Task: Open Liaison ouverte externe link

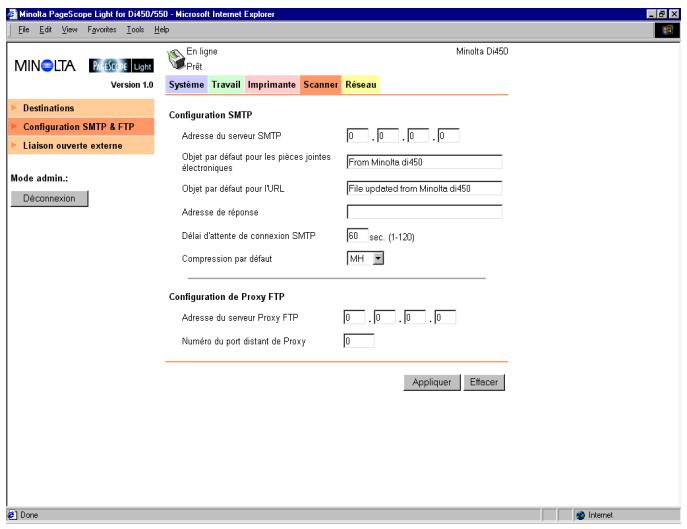Action: (x=81, y=146)
